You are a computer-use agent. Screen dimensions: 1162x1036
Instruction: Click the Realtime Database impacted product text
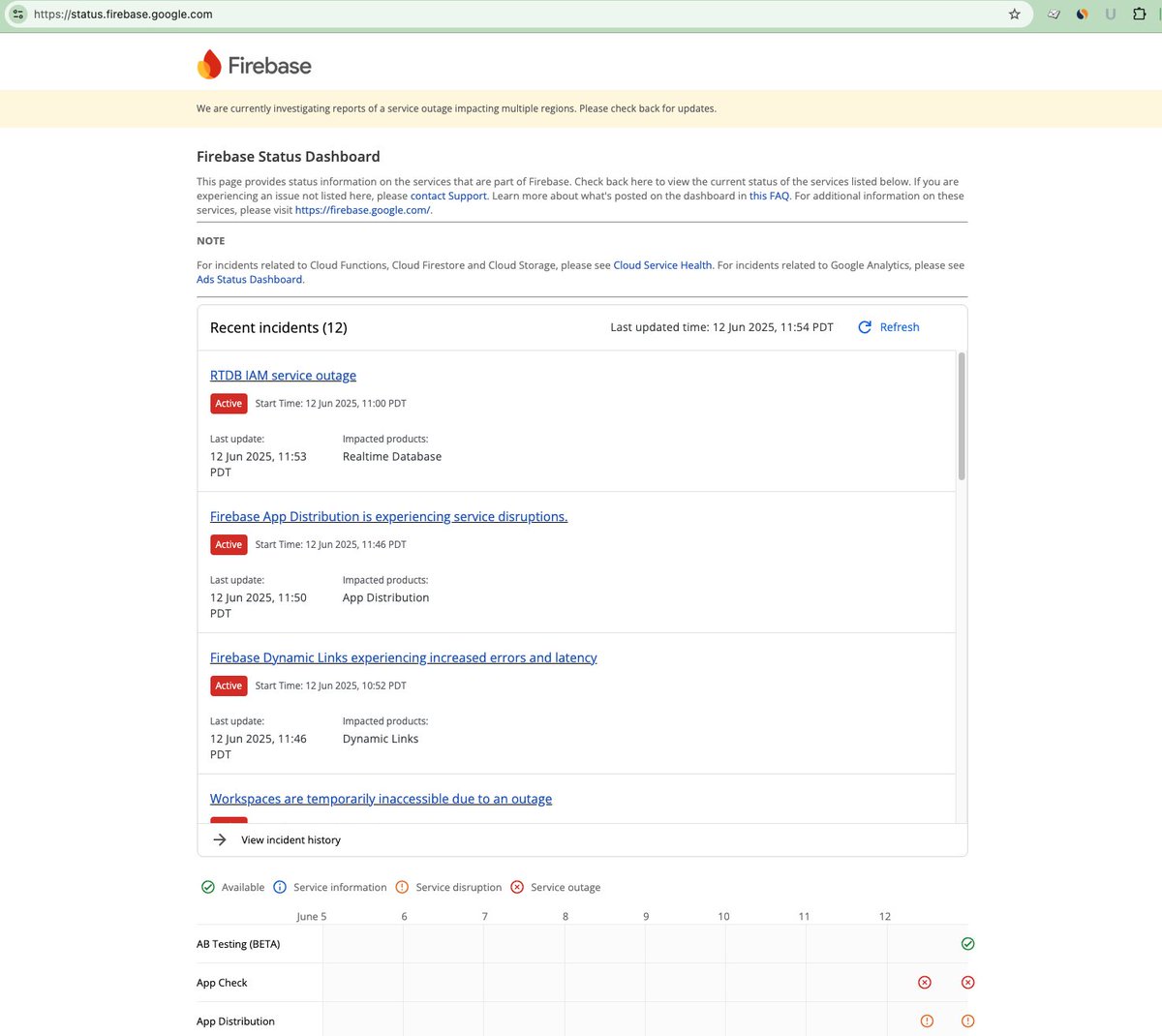[x=392, y=457]
